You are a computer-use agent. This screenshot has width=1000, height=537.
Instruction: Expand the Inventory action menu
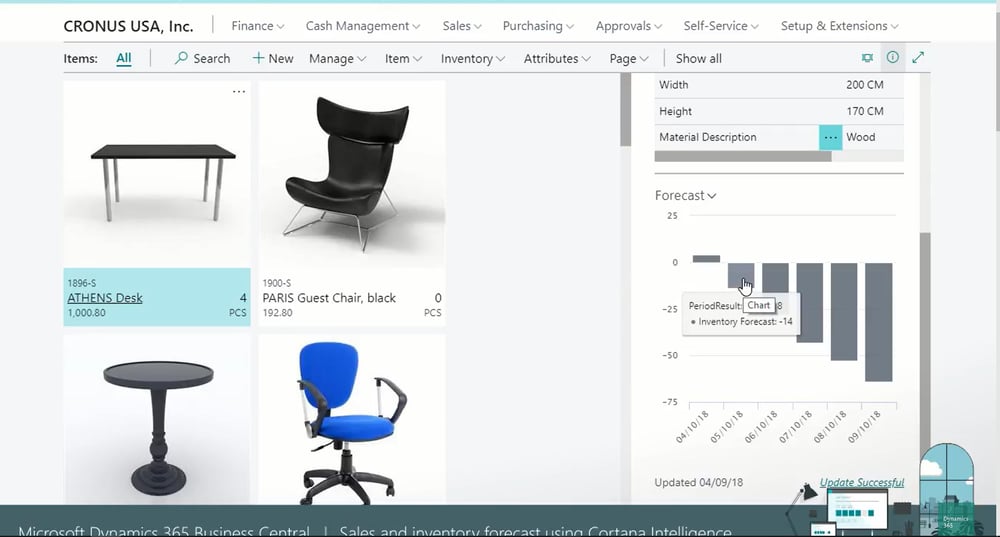pyautogui.click(x=473, y=59)
